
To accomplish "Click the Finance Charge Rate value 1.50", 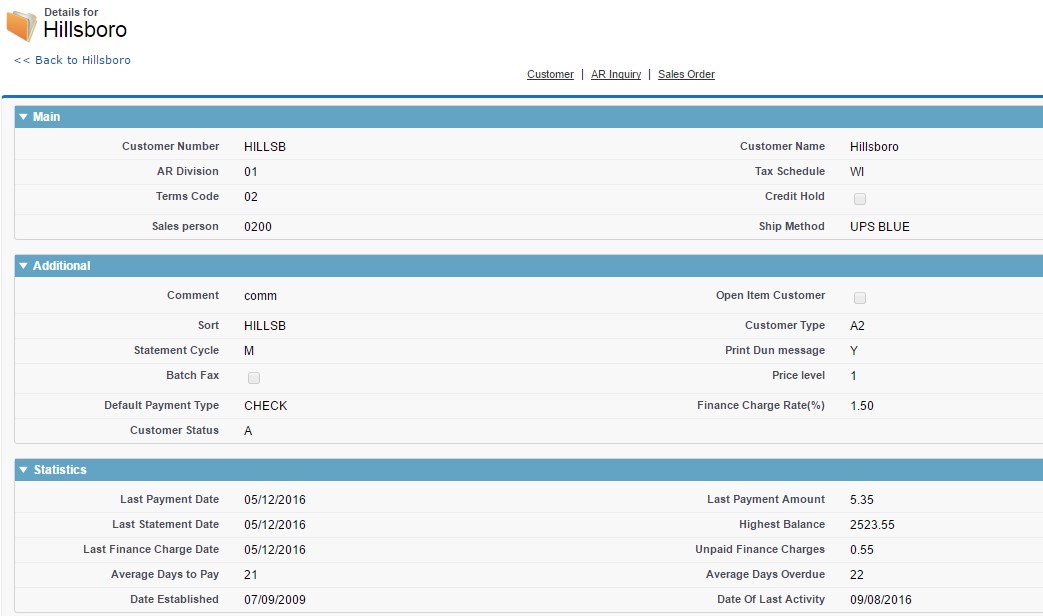I will coord(861,406).
